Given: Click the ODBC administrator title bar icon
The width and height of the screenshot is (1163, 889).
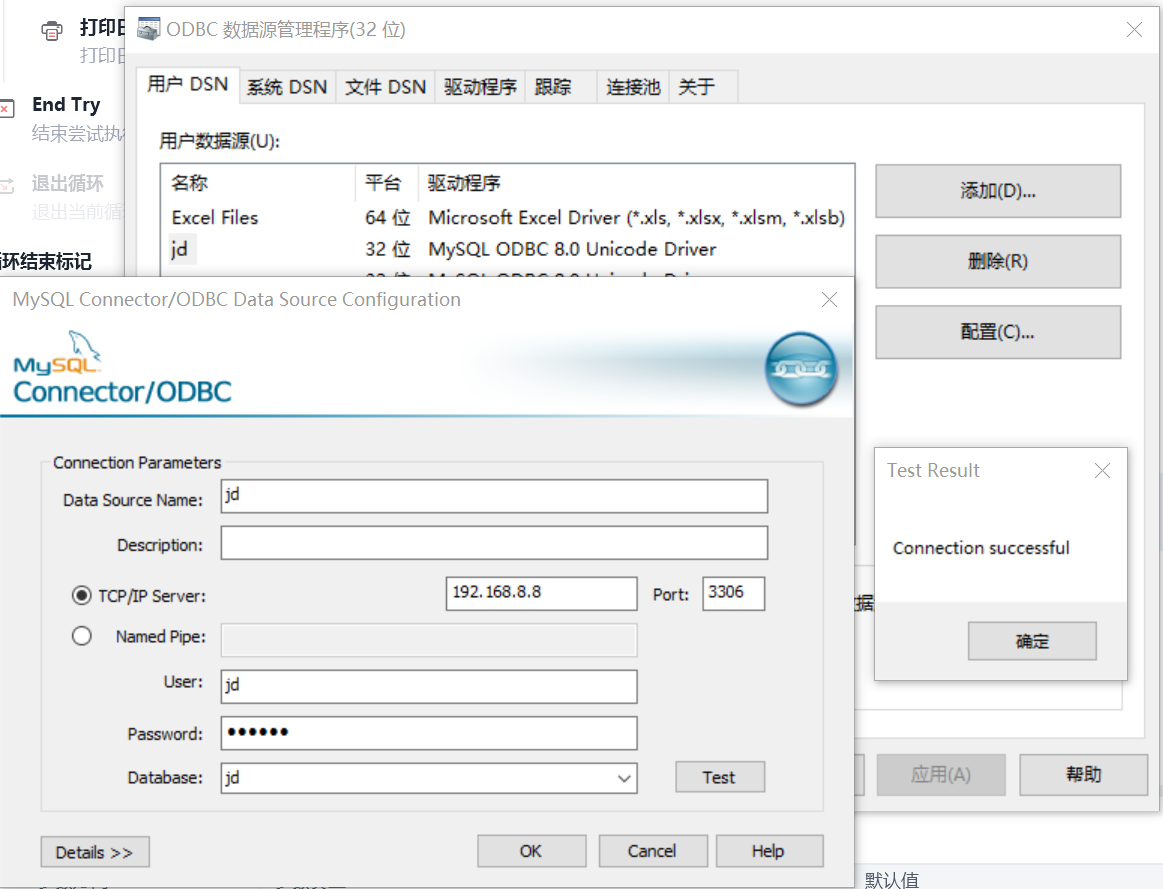Looking at the screenshot, I should tap(148, 29).
